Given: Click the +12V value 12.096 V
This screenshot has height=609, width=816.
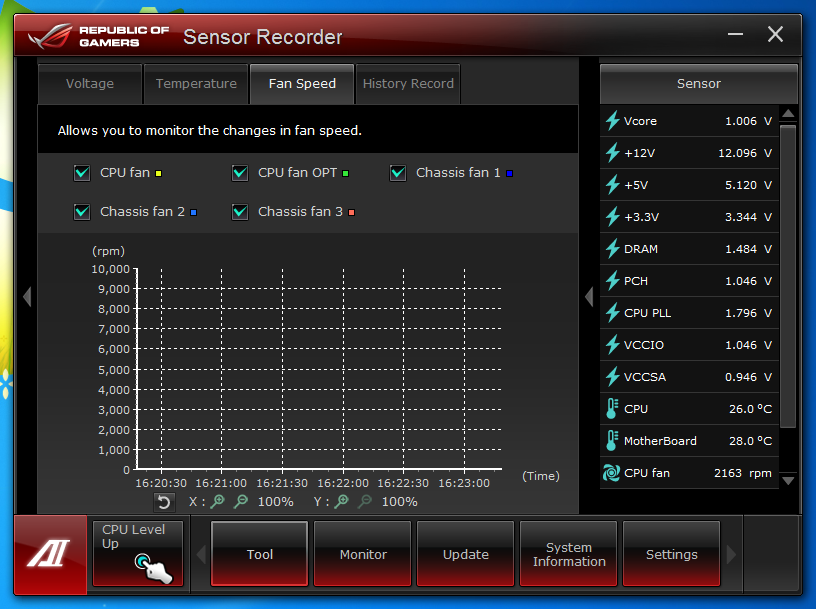Looking at the screenshot, I should click(745, 153).
